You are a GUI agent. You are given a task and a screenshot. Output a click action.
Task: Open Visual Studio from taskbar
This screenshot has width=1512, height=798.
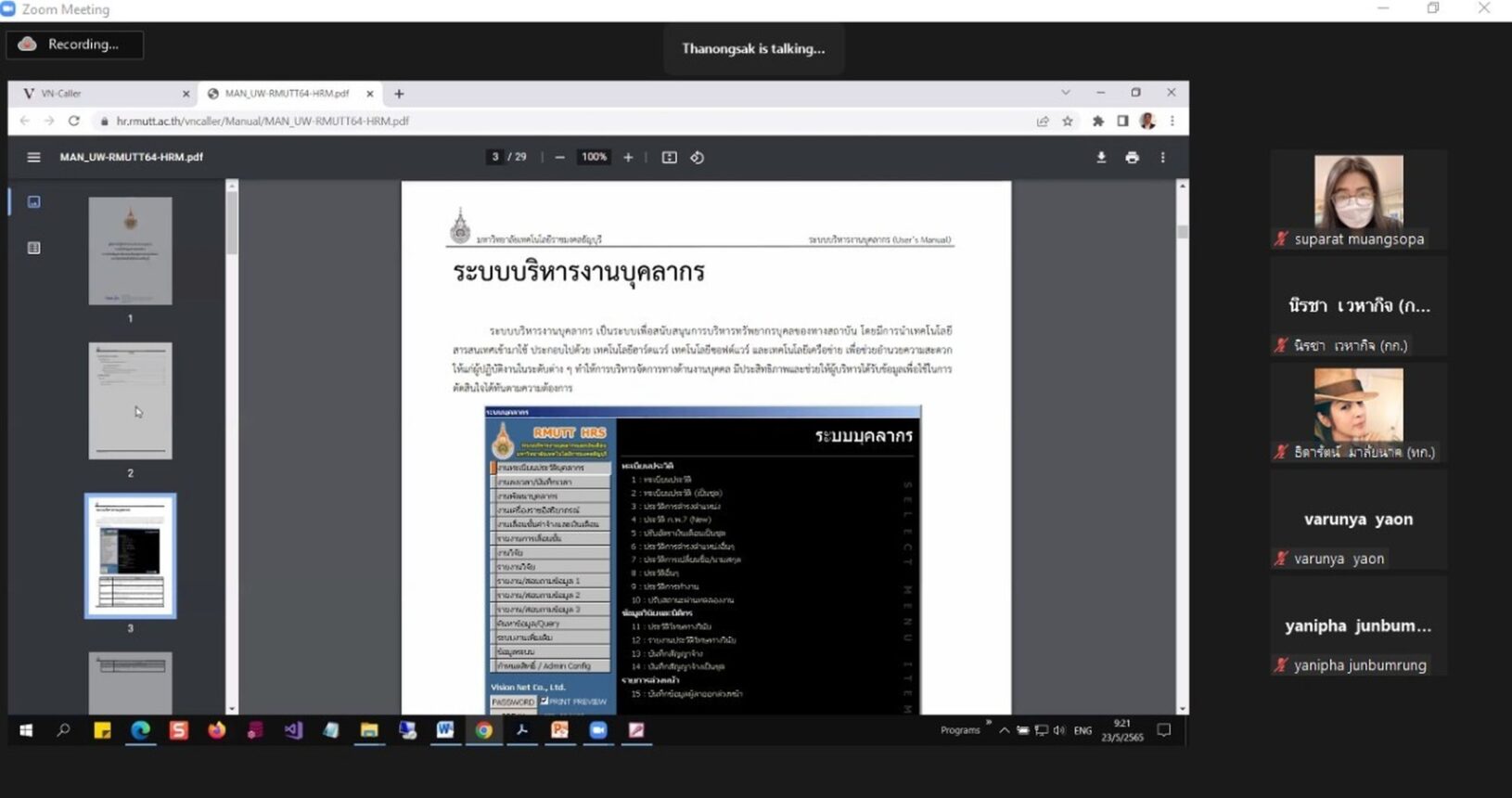(x=293, y=730)
